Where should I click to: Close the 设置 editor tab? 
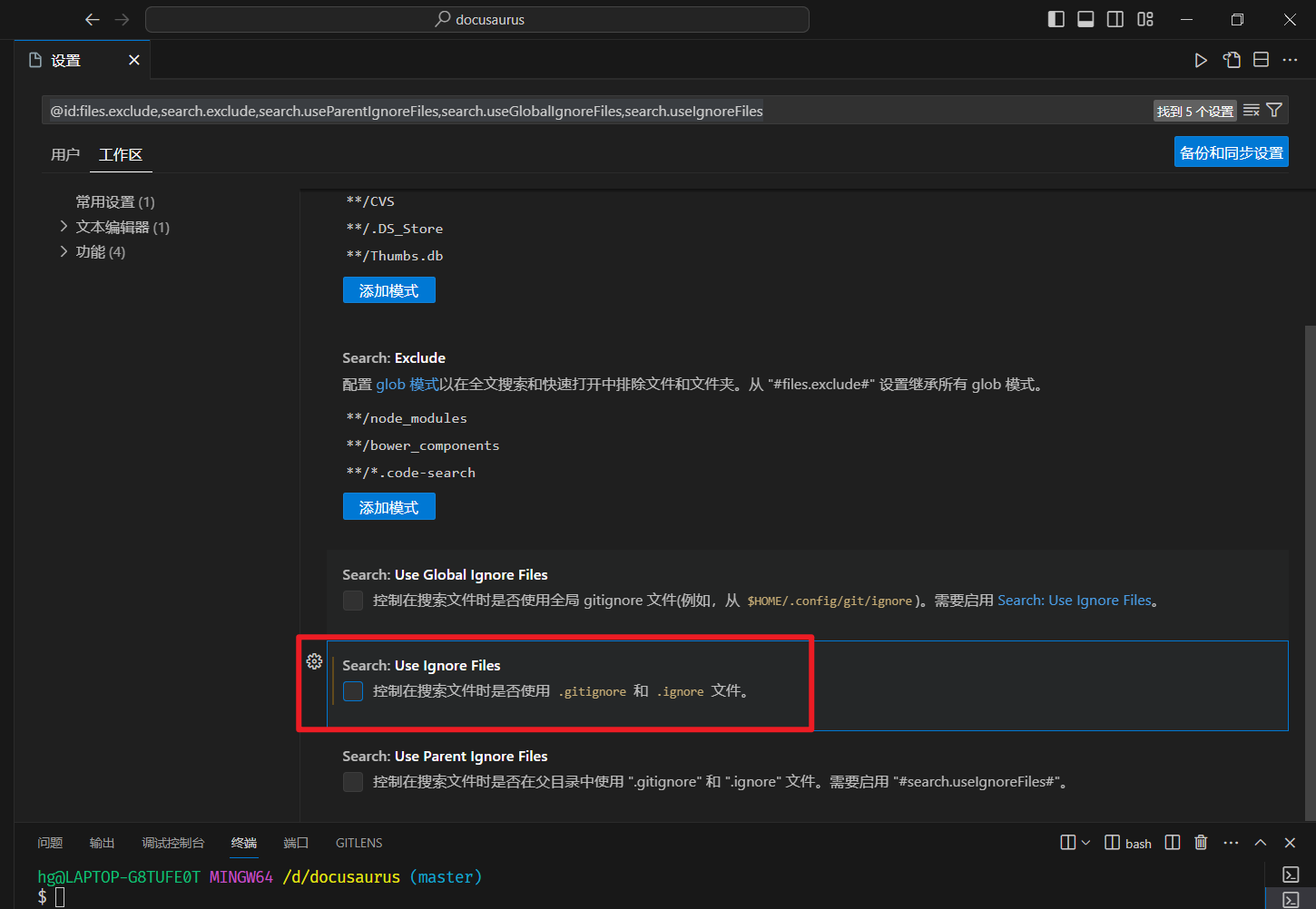[x=134, y=60]
